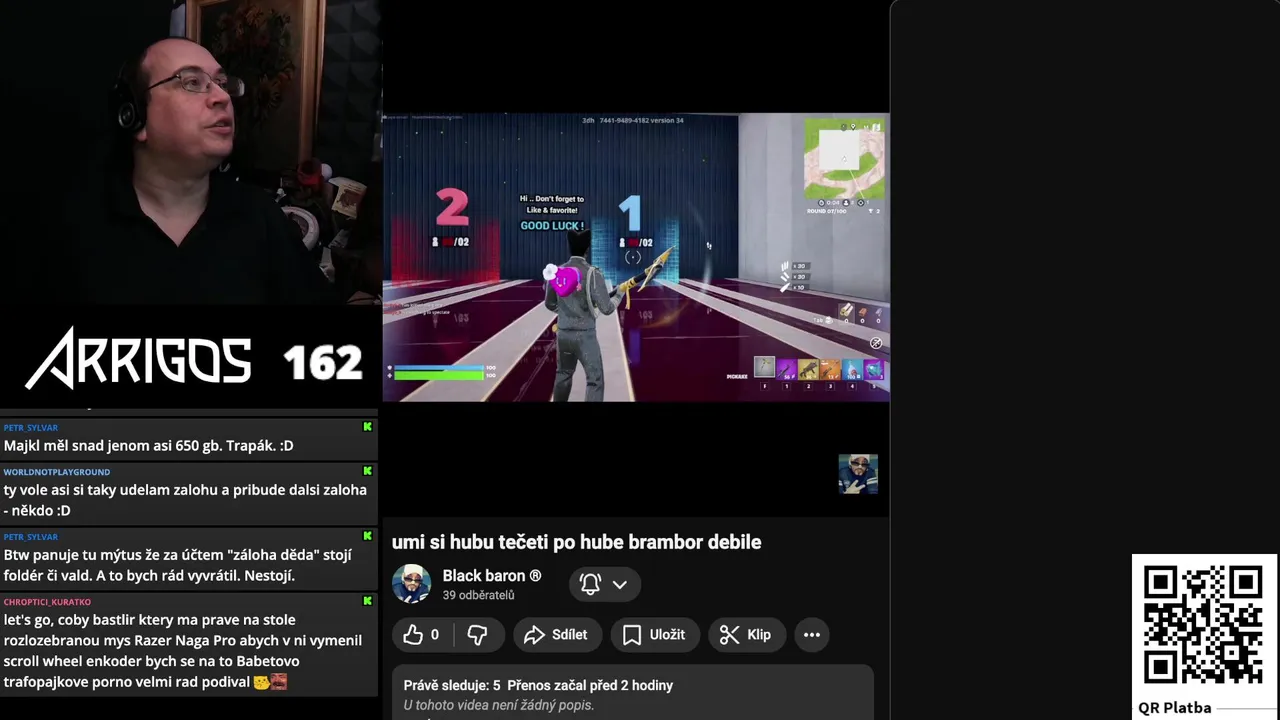
Task: Click Kick icon beside WORLDNOTPLAYGROUND message
Action: [367, 471]
